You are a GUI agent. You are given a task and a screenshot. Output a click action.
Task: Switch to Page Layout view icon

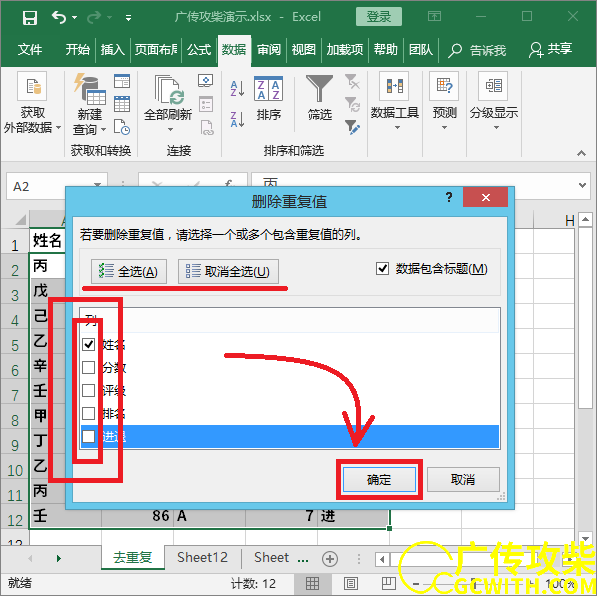351,583
